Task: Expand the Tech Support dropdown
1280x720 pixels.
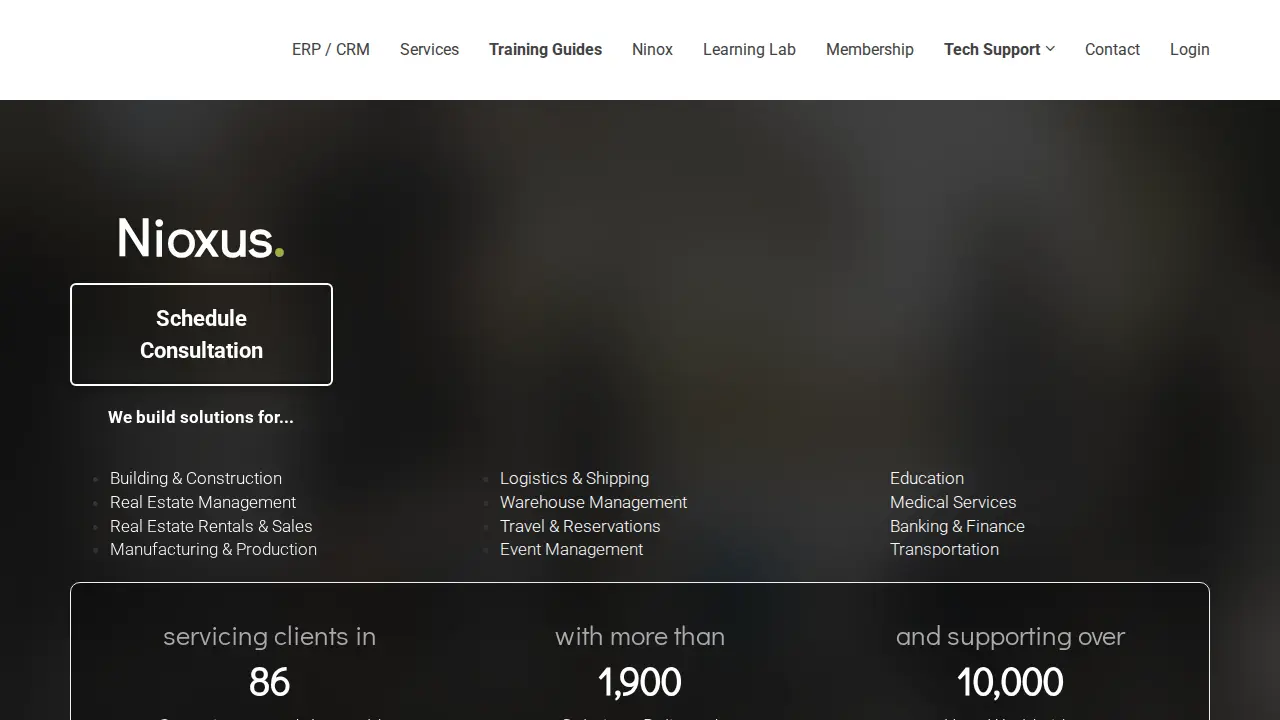Action: (999, 49)
